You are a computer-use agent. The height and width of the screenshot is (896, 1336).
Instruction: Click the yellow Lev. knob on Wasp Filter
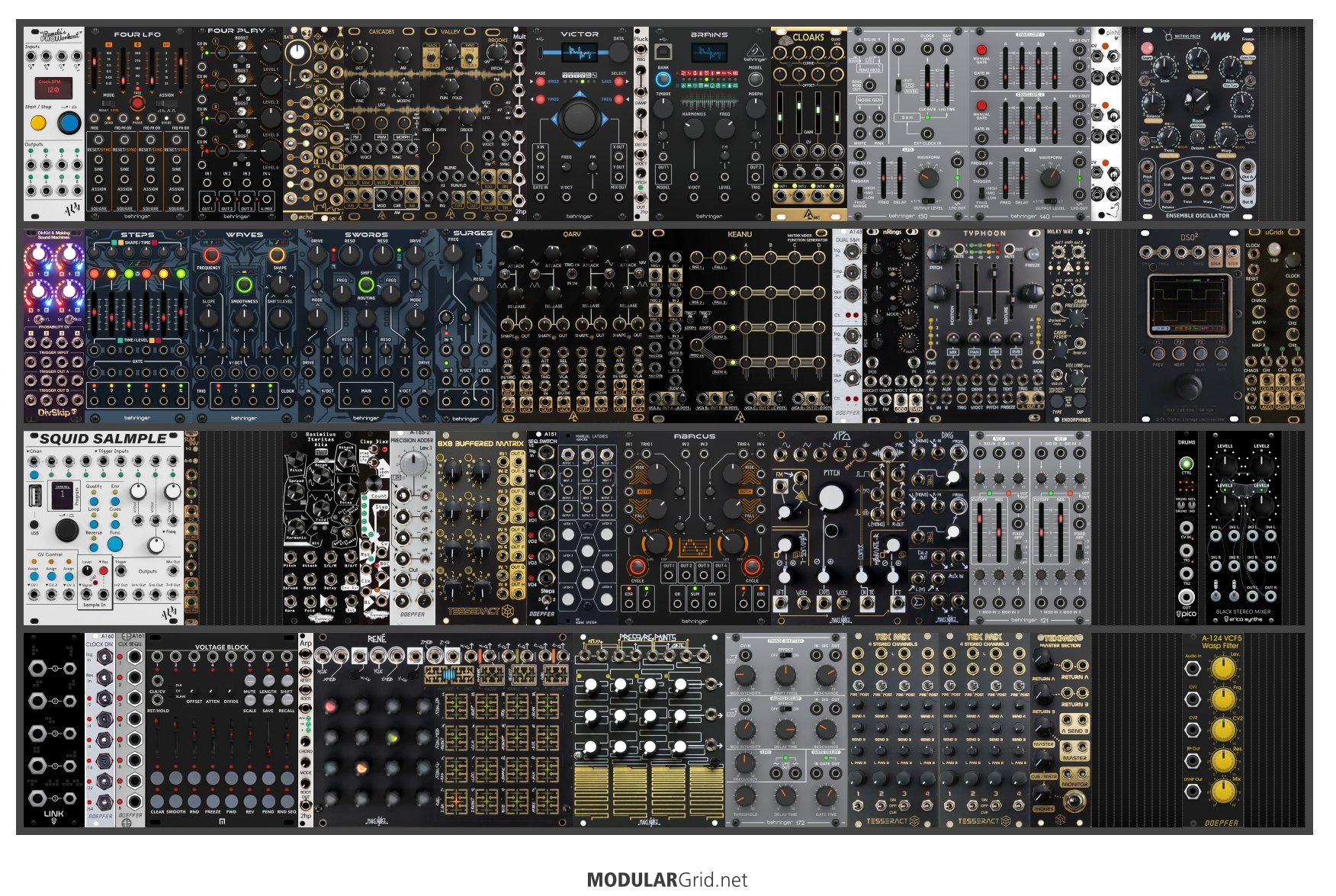coord(1223,669)
